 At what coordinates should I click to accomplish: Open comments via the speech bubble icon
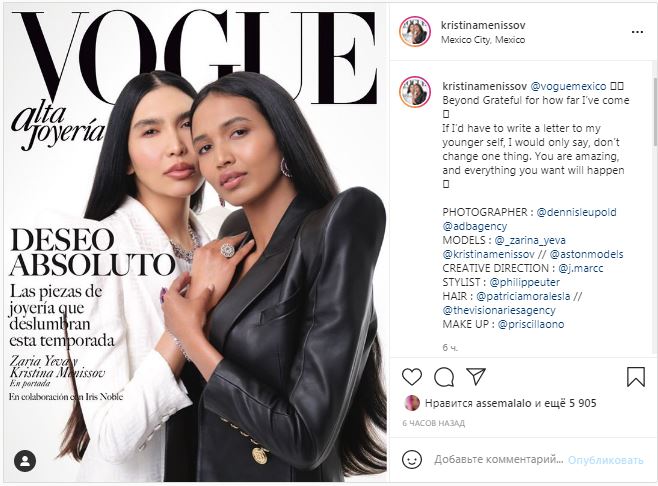pos(444,377)
